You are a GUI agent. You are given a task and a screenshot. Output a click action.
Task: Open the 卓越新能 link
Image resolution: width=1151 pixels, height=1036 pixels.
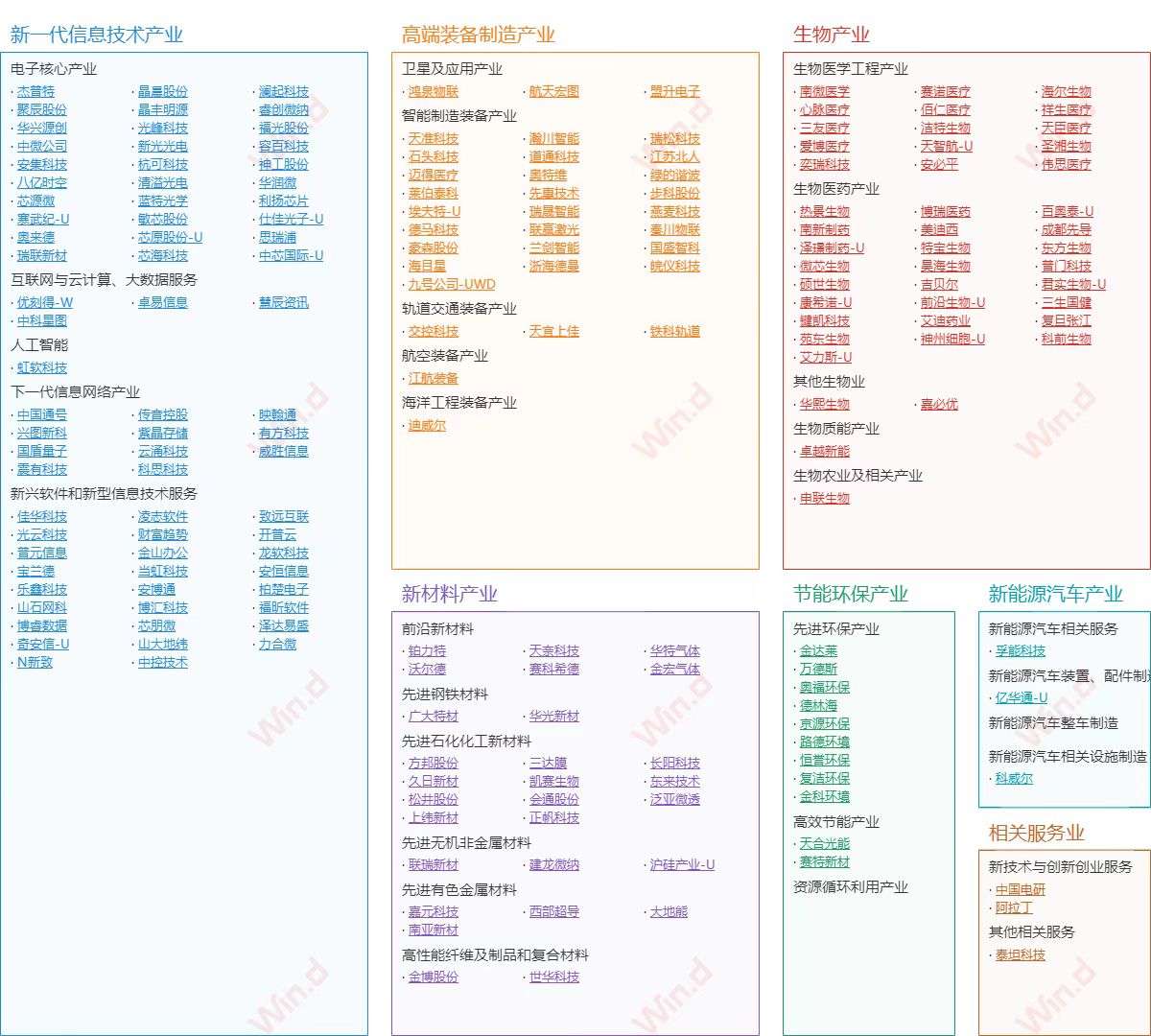(x=825, y=452)
